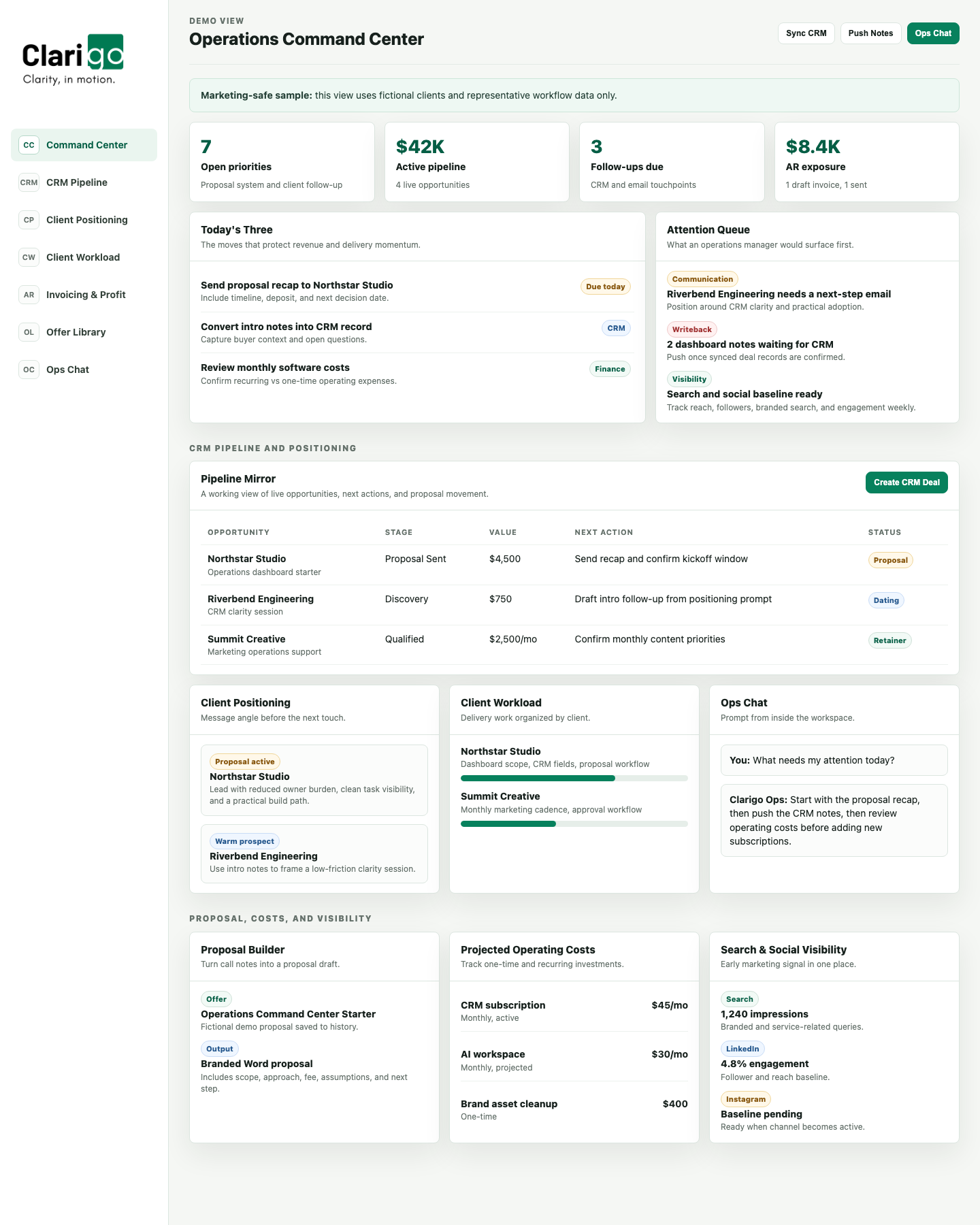Image resolution: width=980 pixels, height=1225 pixels.
Task: Click the AI workspace cost row
Action: [x=574, y=1060]
